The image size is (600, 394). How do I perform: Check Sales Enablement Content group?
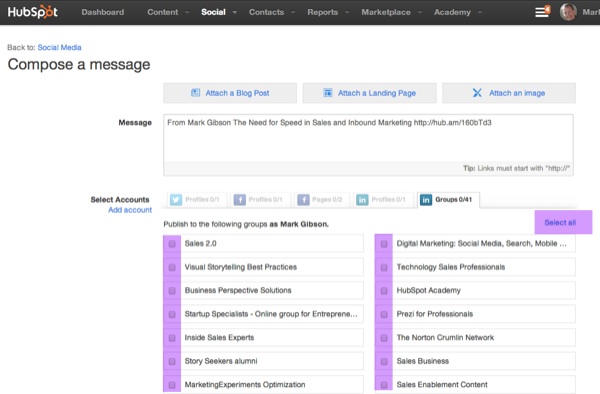(384, 385)
